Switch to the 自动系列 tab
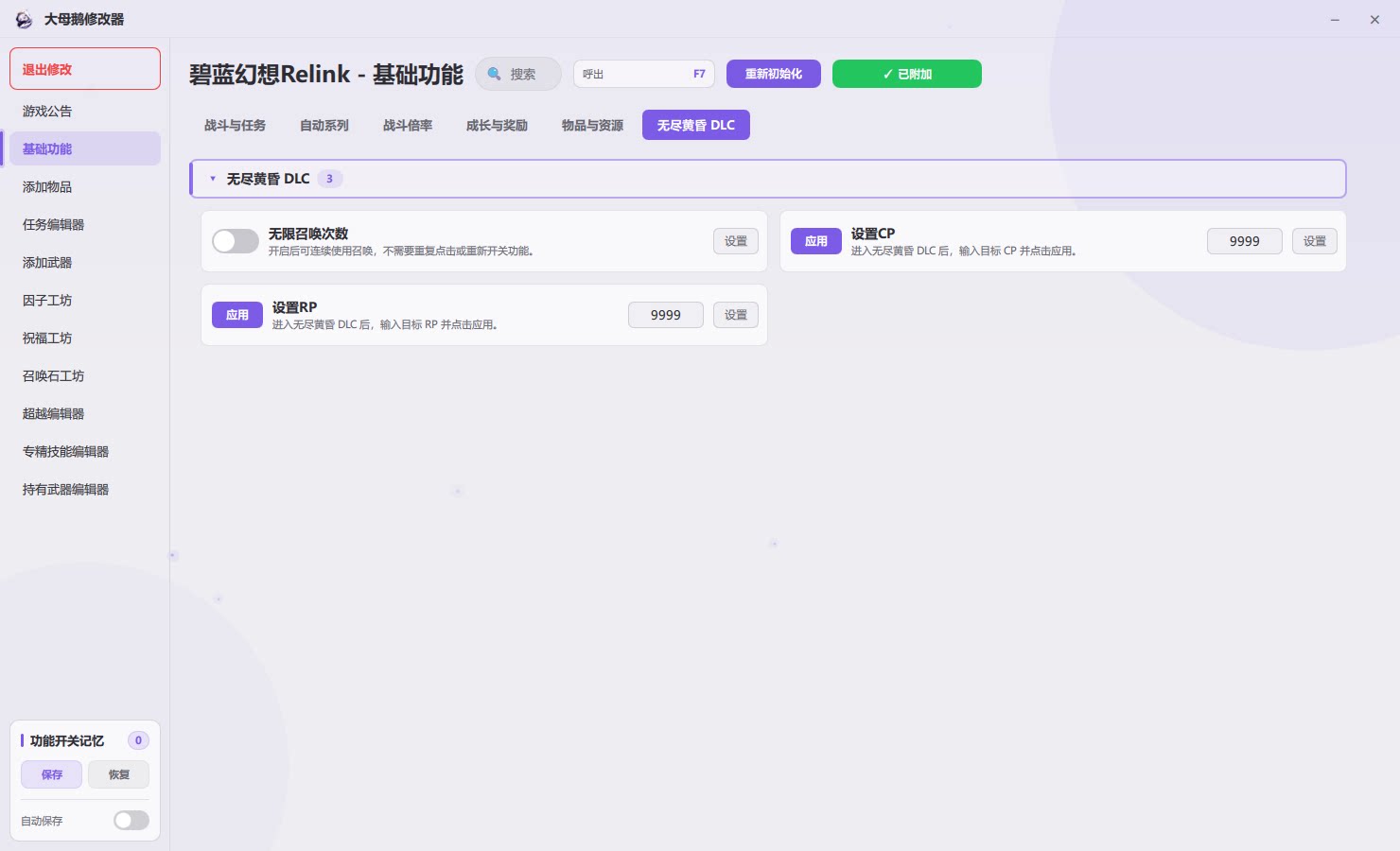 [324, 125]
